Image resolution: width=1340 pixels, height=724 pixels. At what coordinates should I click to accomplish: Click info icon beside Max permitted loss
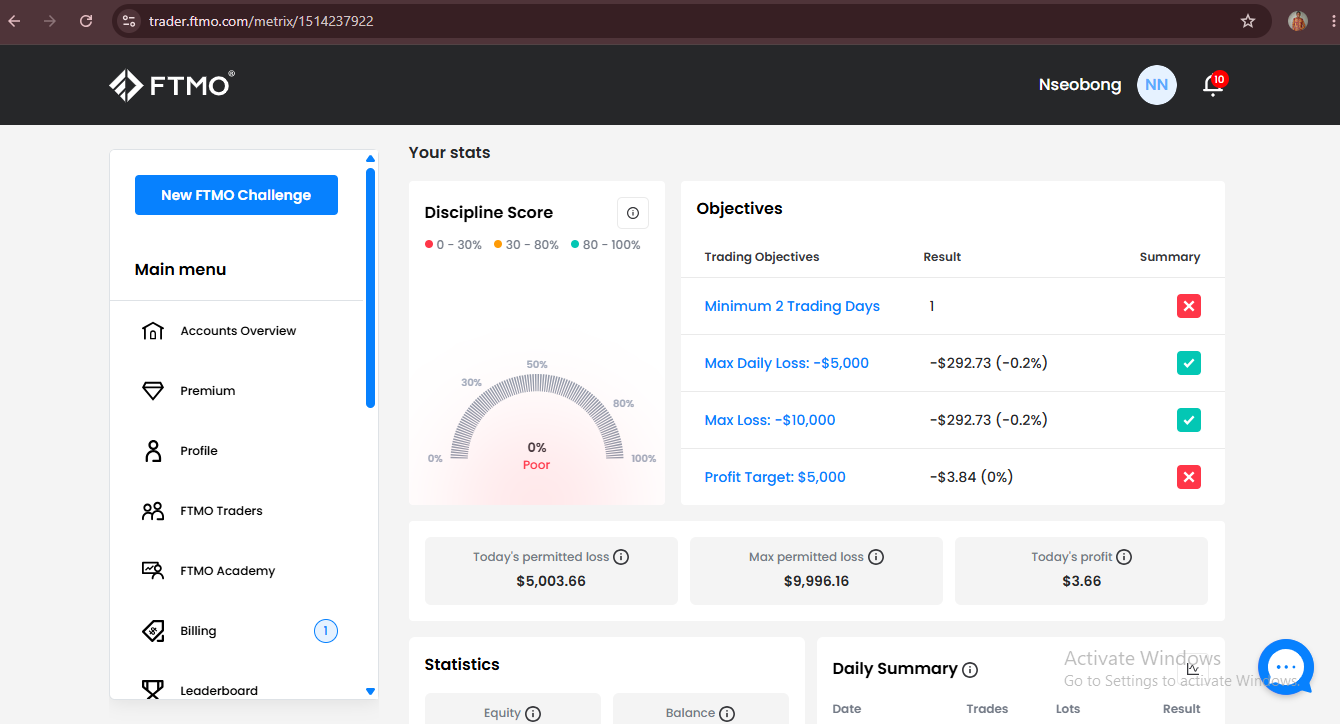point(876,557)
